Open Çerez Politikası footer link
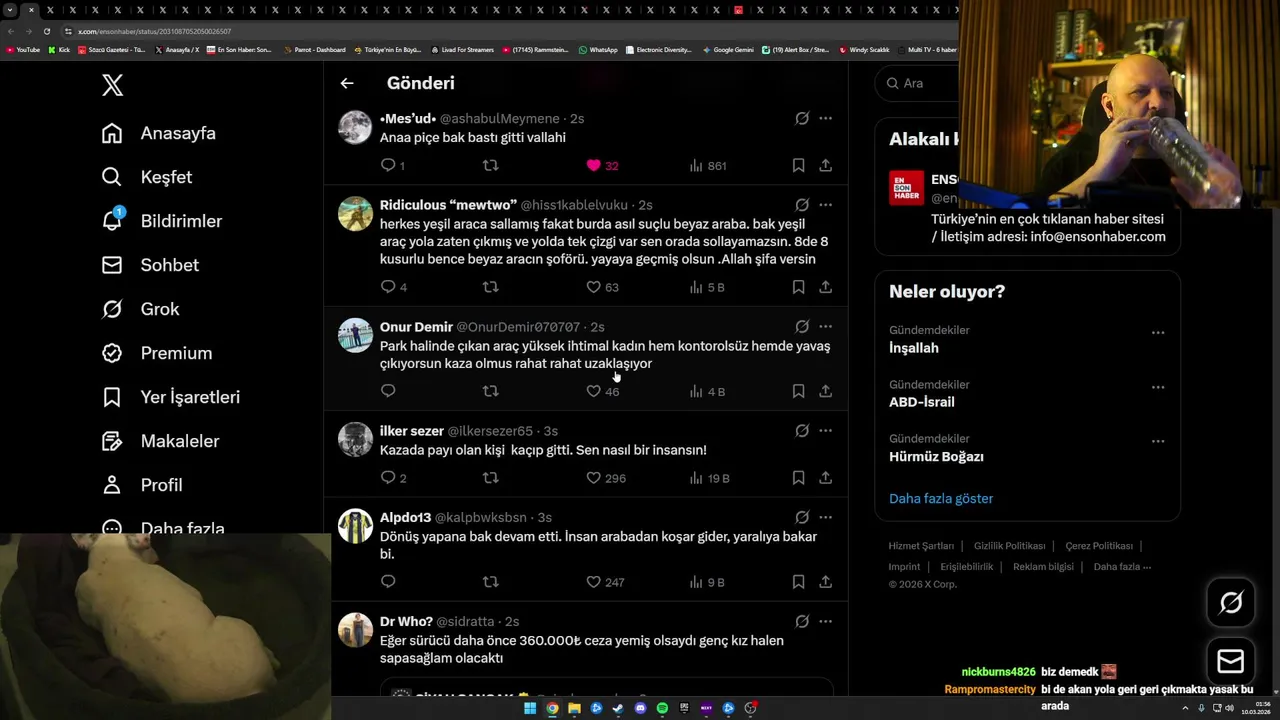 (x=1099, y=546)
